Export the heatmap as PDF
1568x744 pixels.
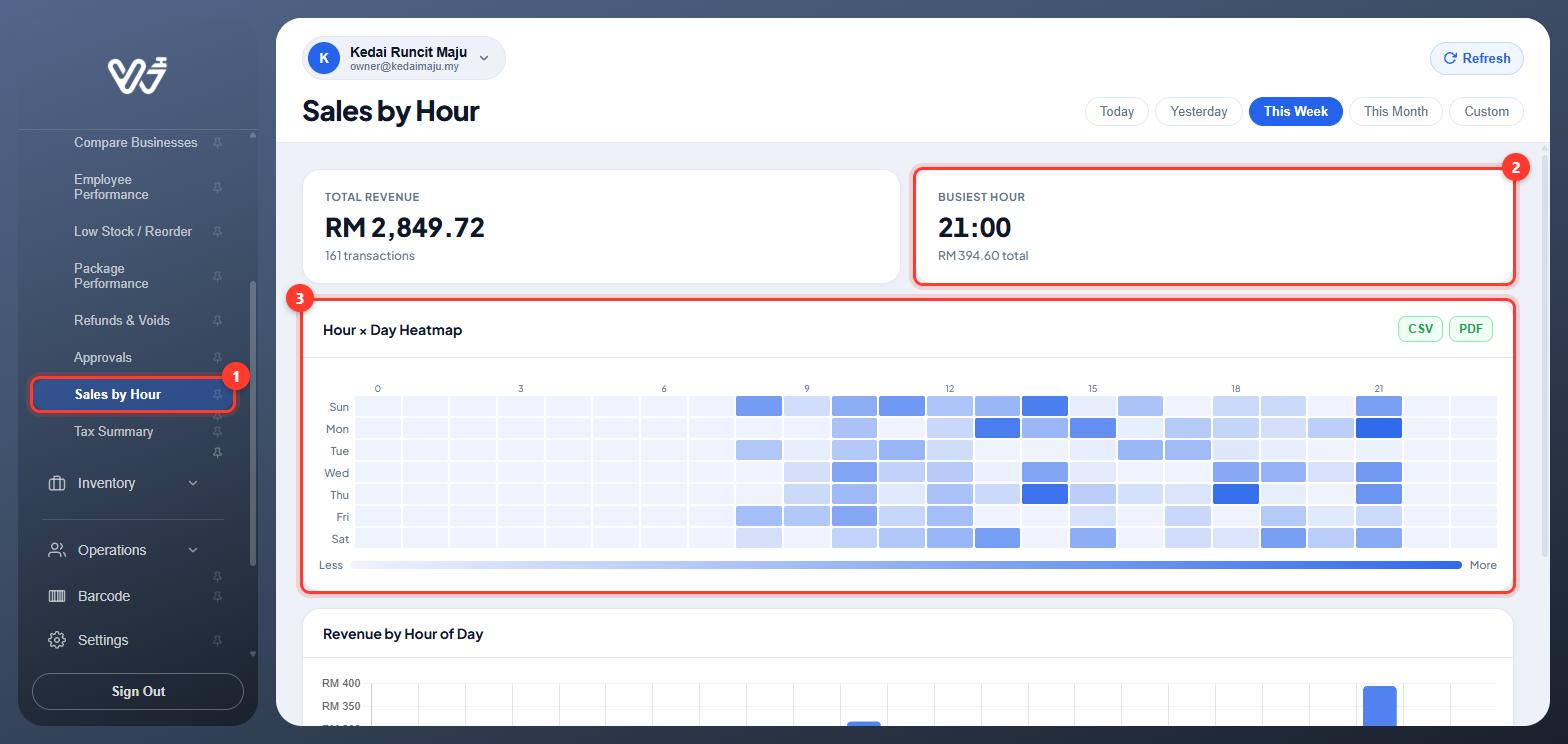click(1471, 329)
